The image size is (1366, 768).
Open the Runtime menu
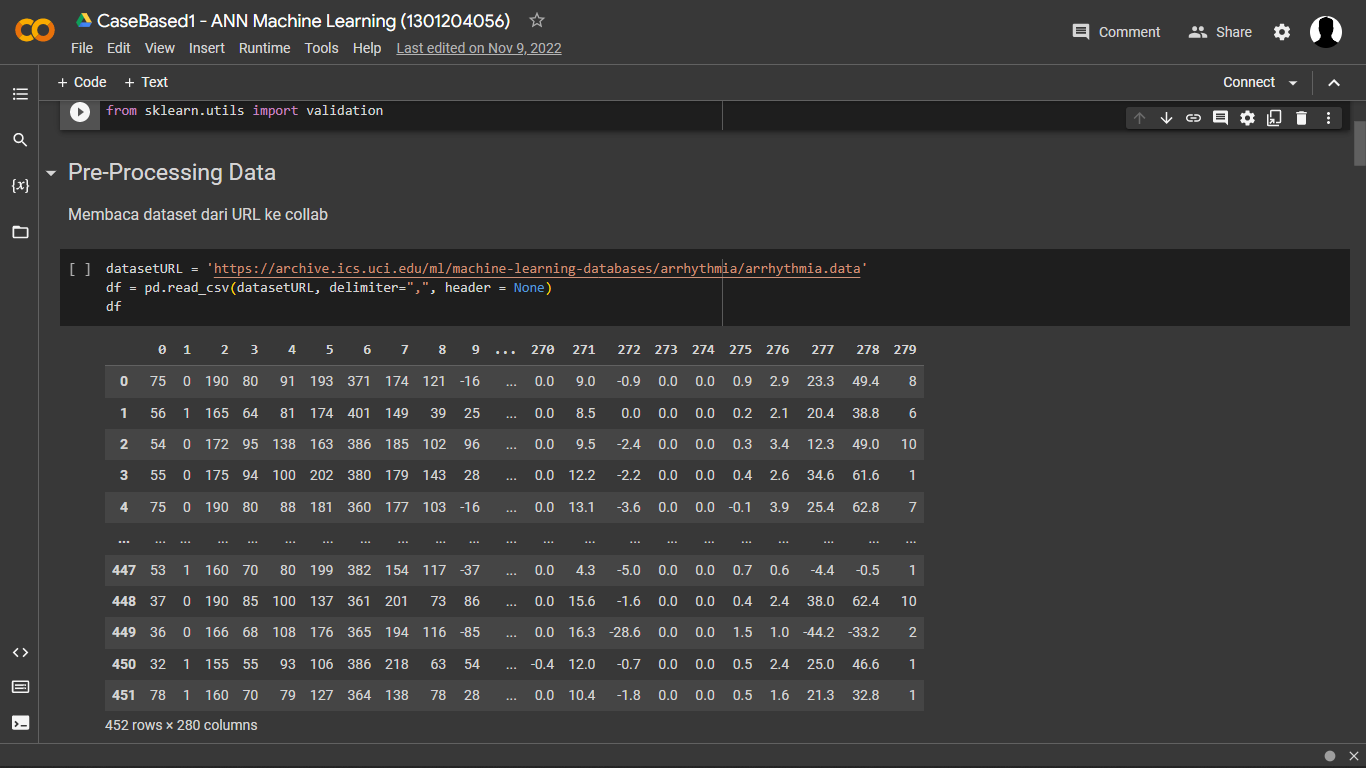[x=264, y=48]
